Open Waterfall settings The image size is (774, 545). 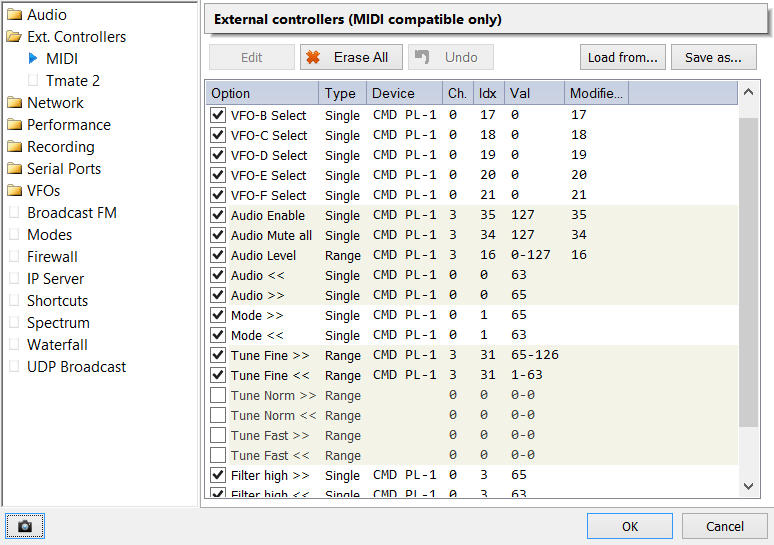pyautogui.click(x=57, y=345)
